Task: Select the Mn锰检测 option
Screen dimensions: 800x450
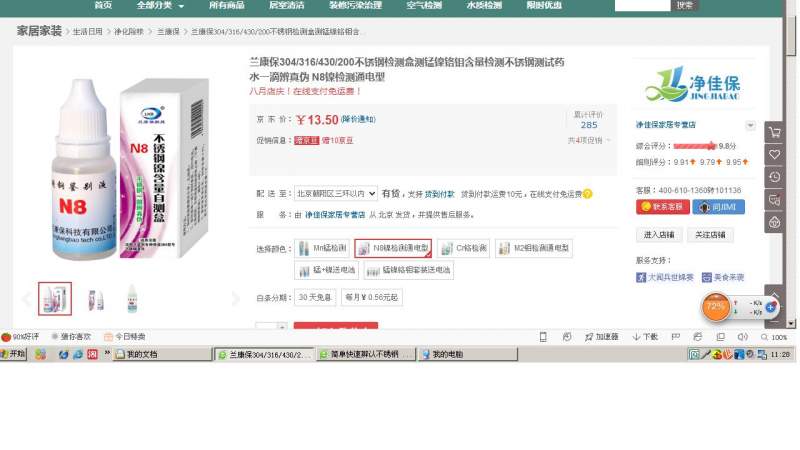Action: point(322,248)
